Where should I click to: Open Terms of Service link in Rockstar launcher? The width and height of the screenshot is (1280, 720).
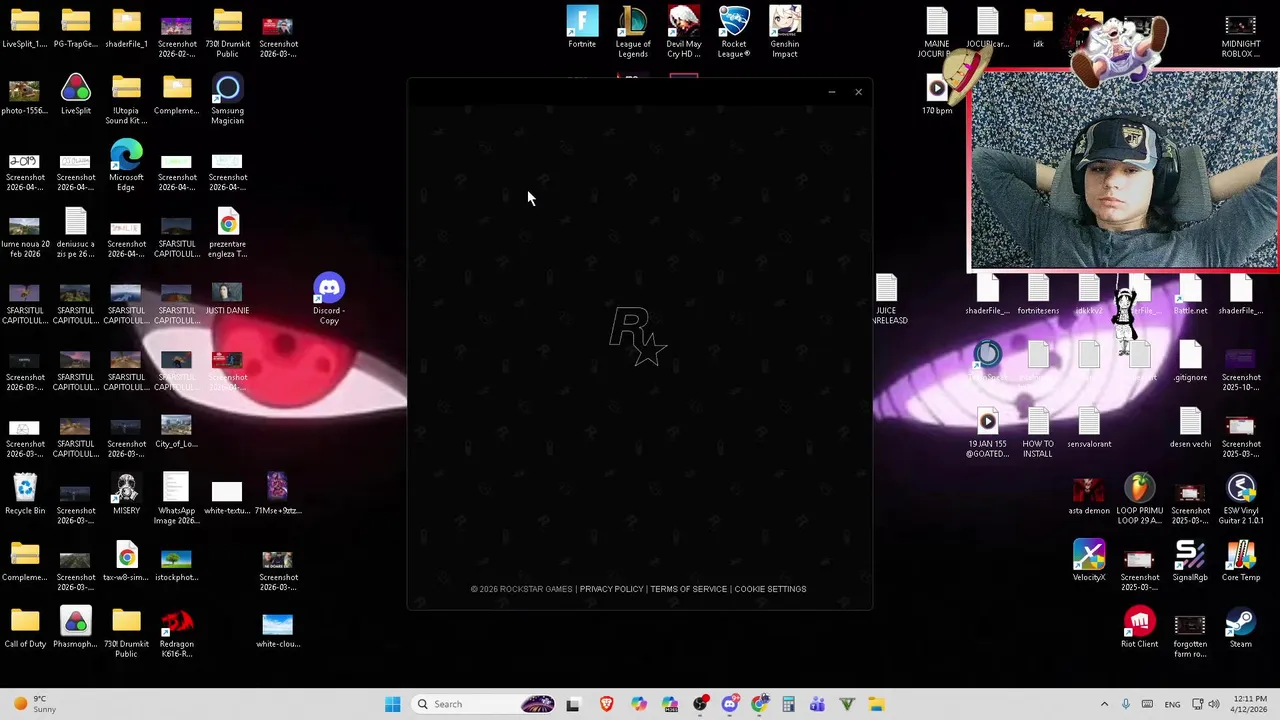689,589
